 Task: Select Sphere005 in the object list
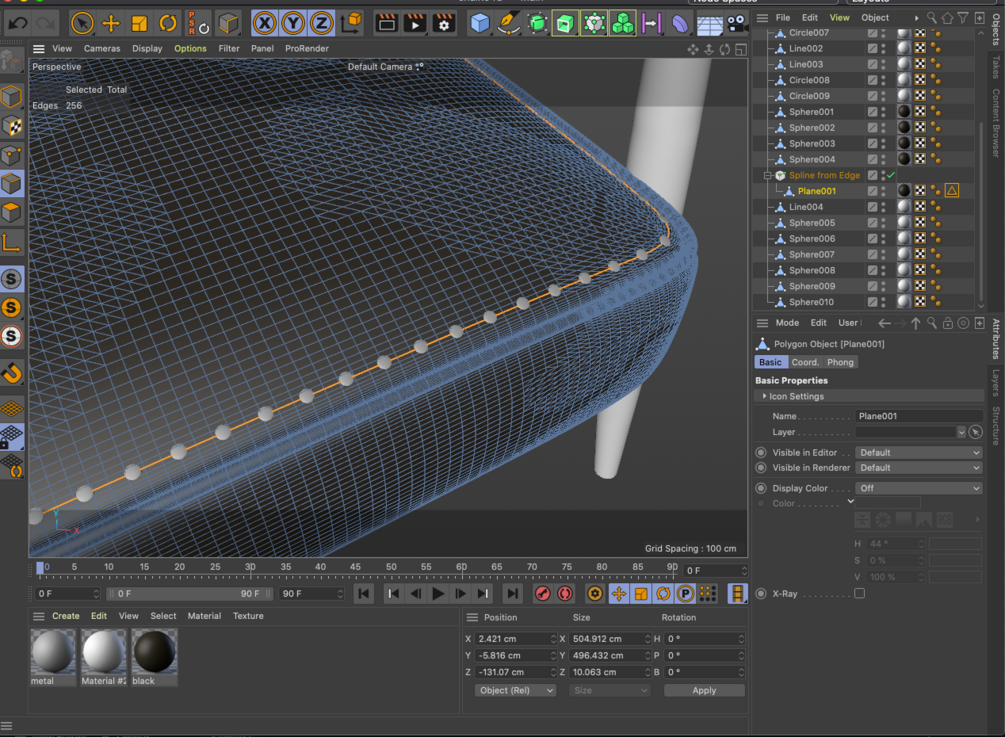pos(811,223)
